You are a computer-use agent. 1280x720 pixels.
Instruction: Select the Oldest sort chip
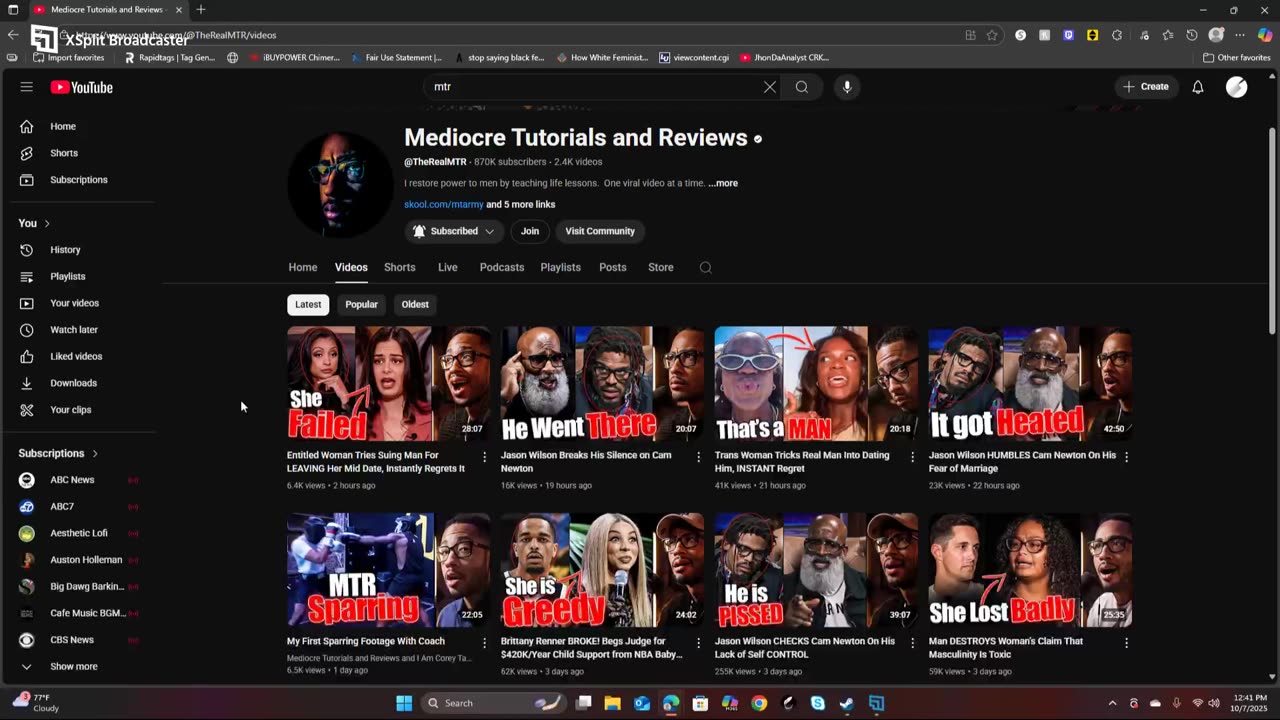pyautogui.click(x=415, y=304)
